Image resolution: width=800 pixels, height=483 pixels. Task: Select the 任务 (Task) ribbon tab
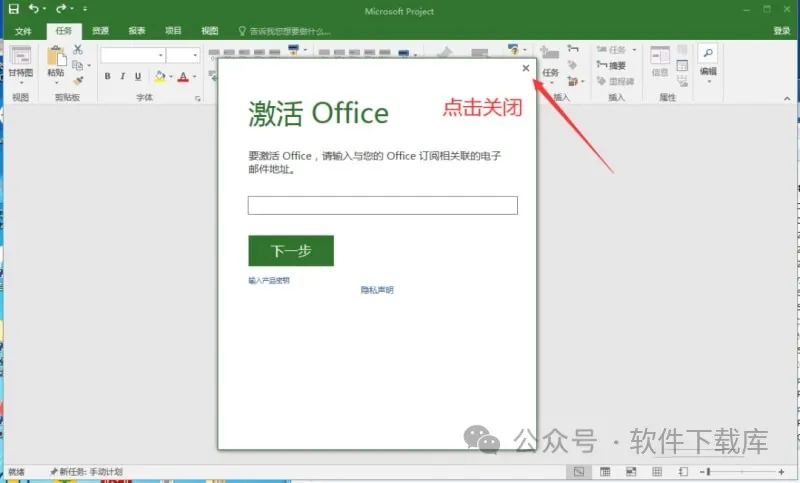tap(64, 31)
